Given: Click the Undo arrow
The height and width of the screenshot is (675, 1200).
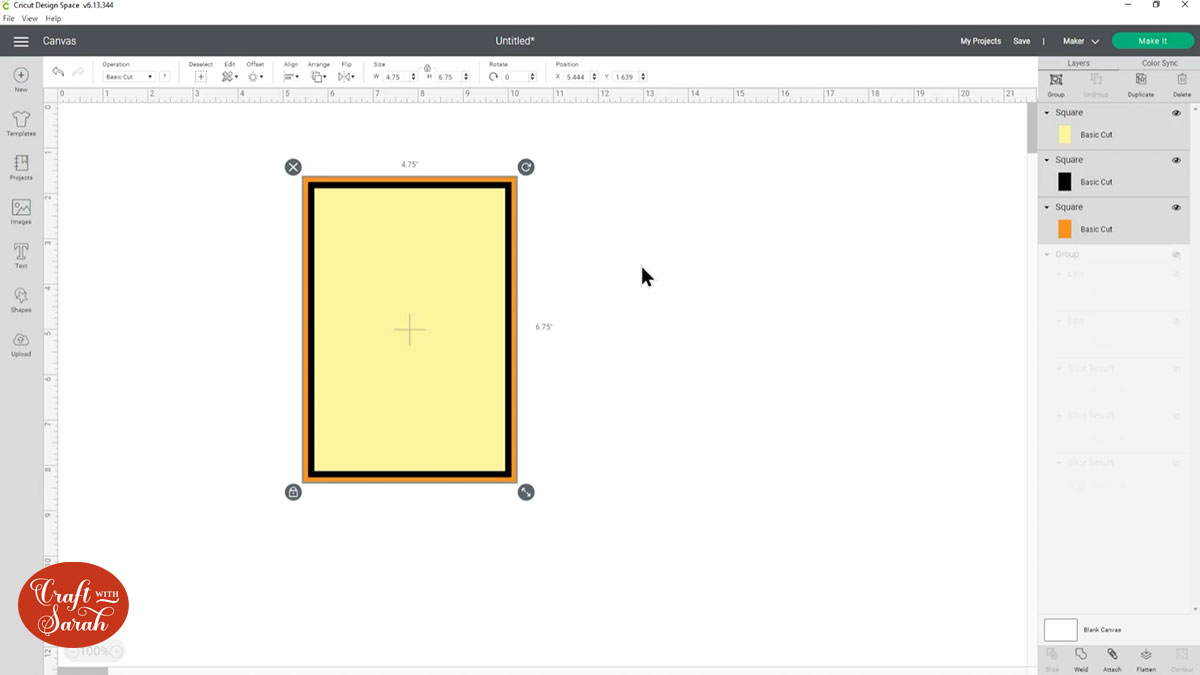Looking at the screenshot, I should click(58, 72).
